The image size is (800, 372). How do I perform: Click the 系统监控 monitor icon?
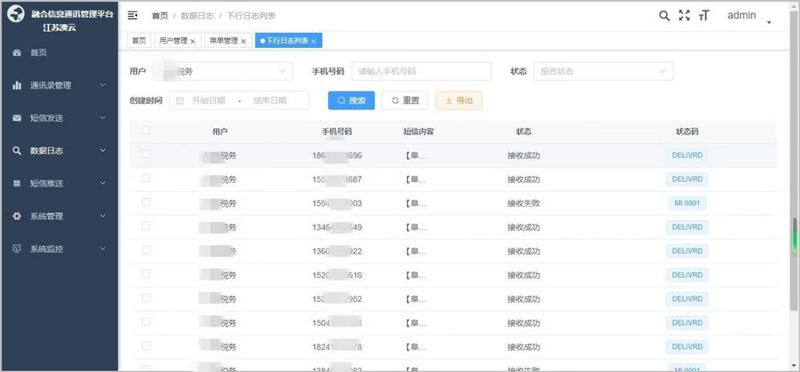tap(17, 249)
